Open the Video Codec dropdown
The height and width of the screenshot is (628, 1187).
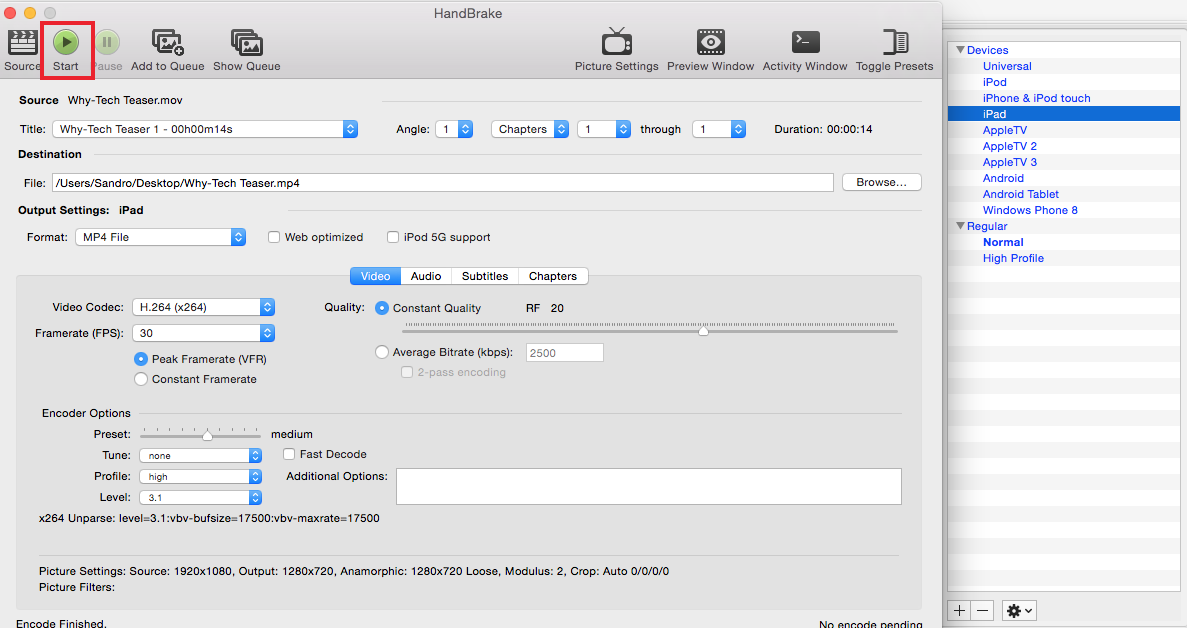click(204, 307)
